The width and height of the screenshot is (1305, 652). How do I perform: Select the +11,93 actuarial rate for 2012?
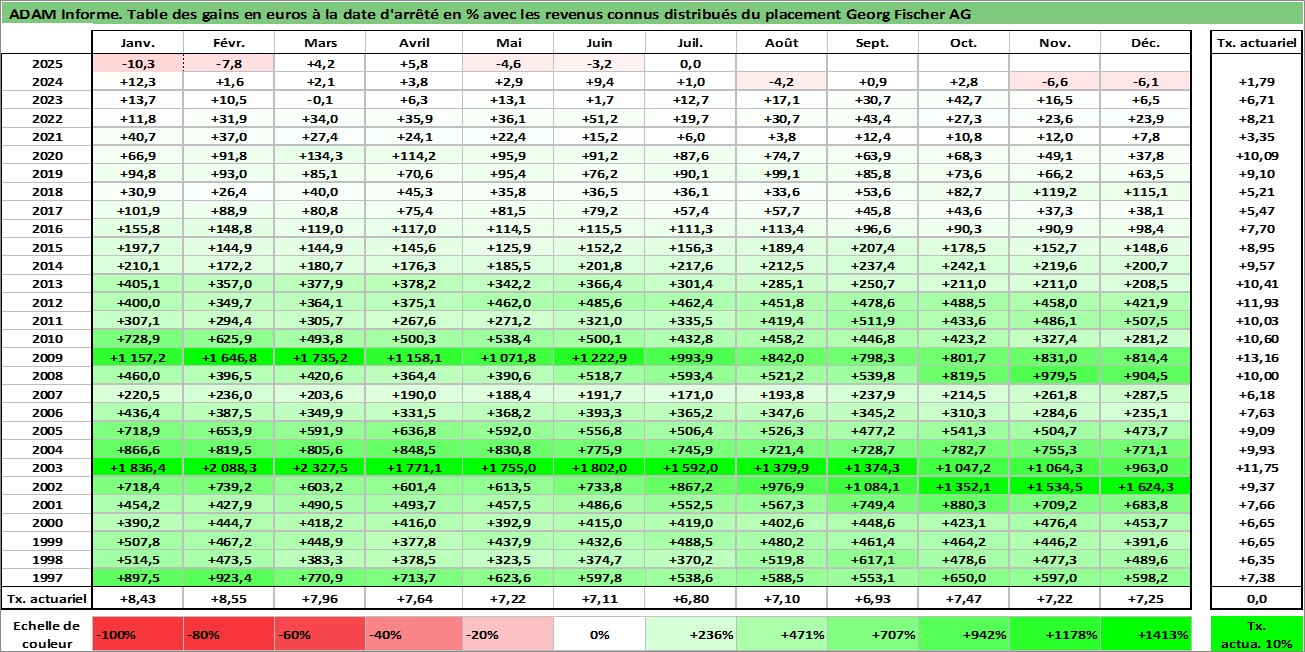1257,302
